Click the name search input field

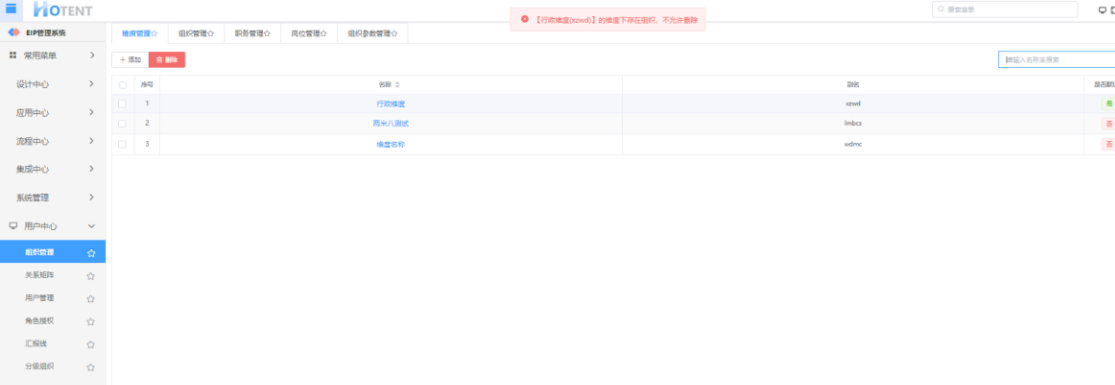point(1057,60)
